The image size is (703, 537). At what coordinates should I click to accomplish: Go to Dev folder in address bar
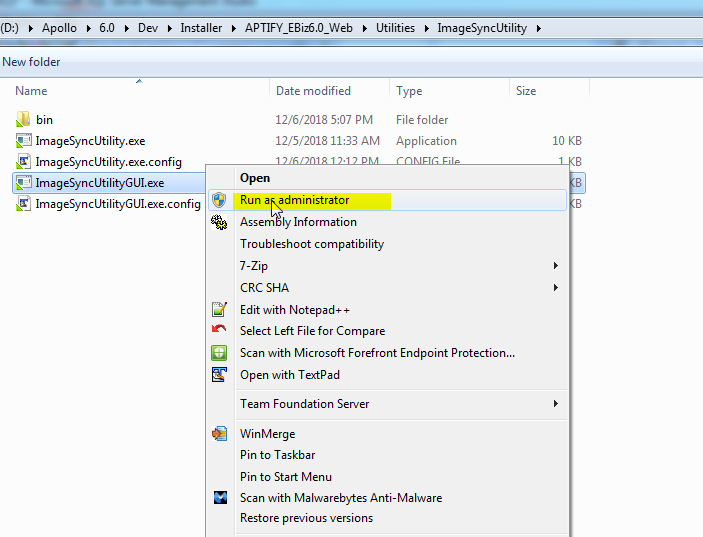148,28
